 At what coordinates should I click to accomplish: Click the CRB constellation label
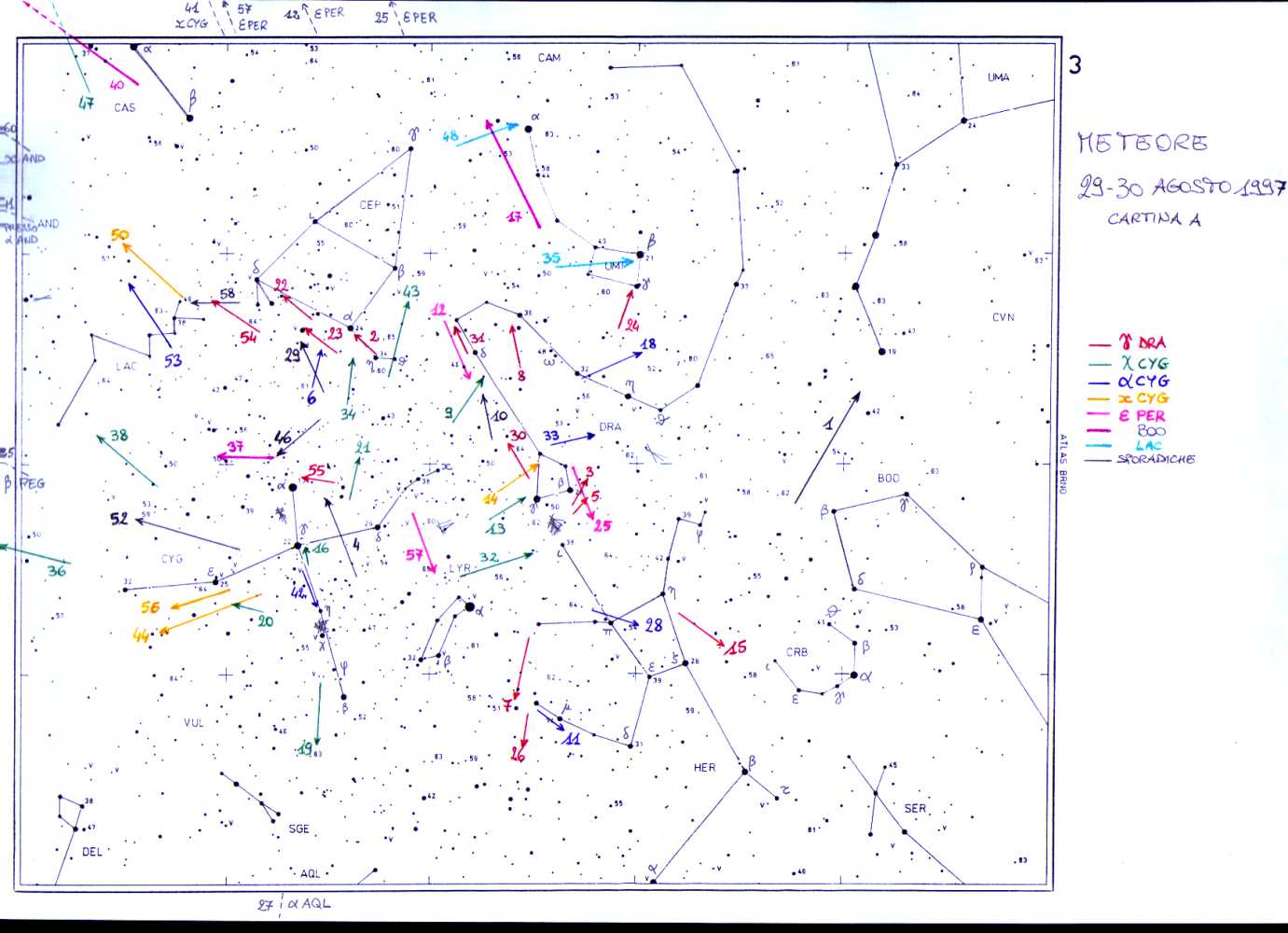pyautogui.click(x=796, y=652)
